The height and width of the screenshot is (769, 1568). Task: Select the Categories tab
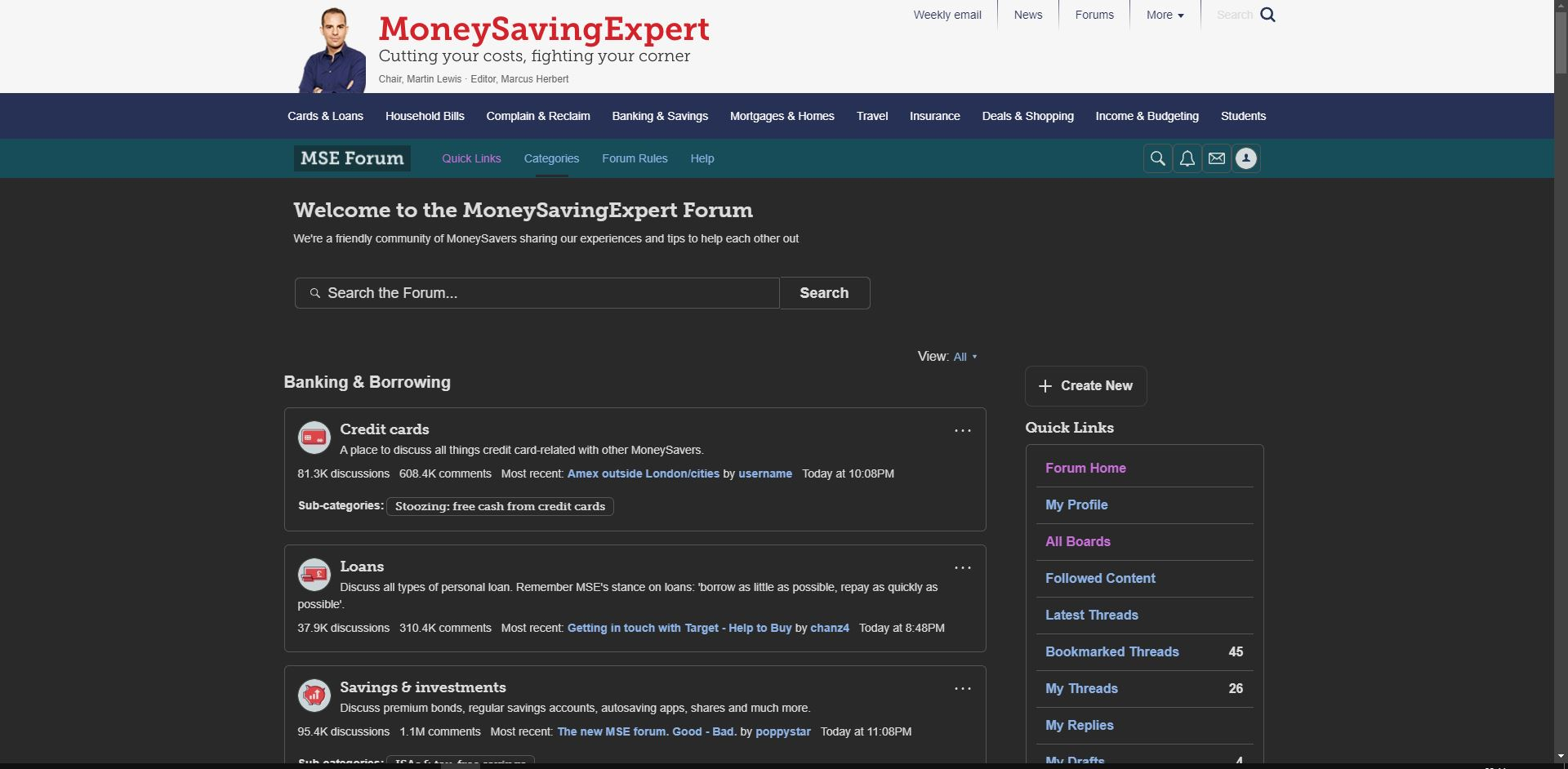click(x=551, y=158)
